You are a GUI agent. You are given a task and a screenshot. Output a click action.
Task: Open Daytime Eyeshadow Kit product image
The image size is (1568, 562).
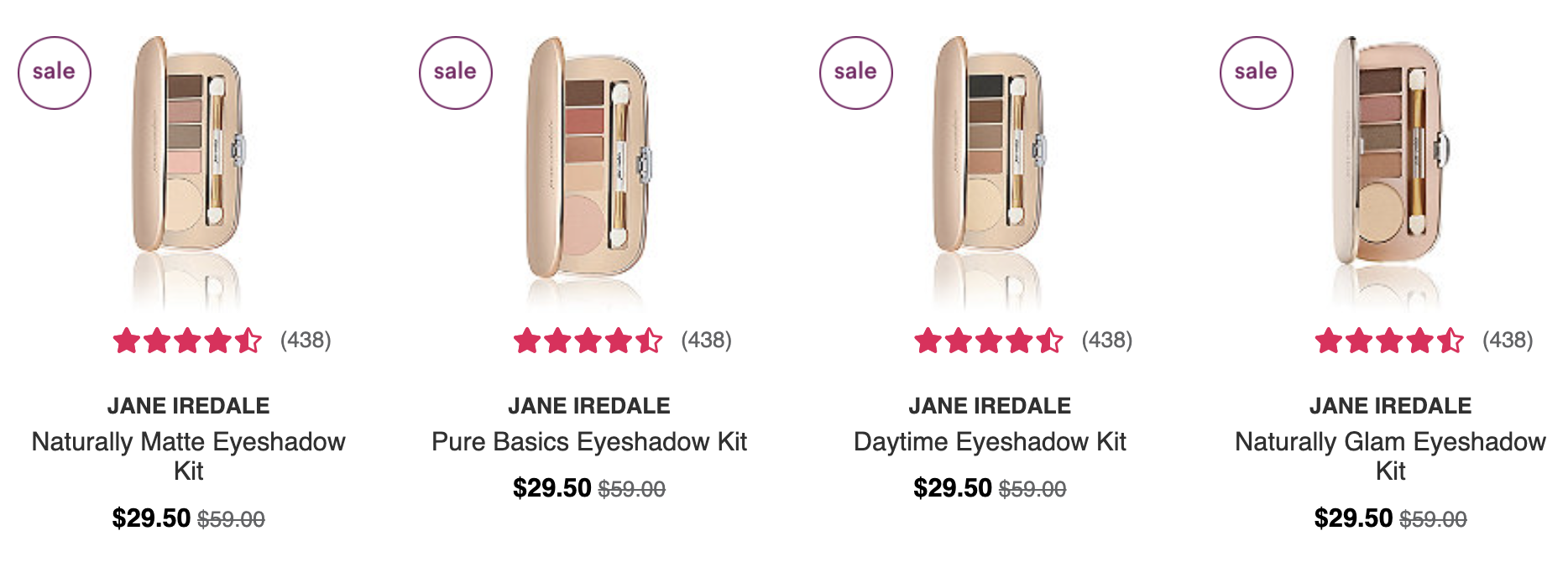point(990,168)
